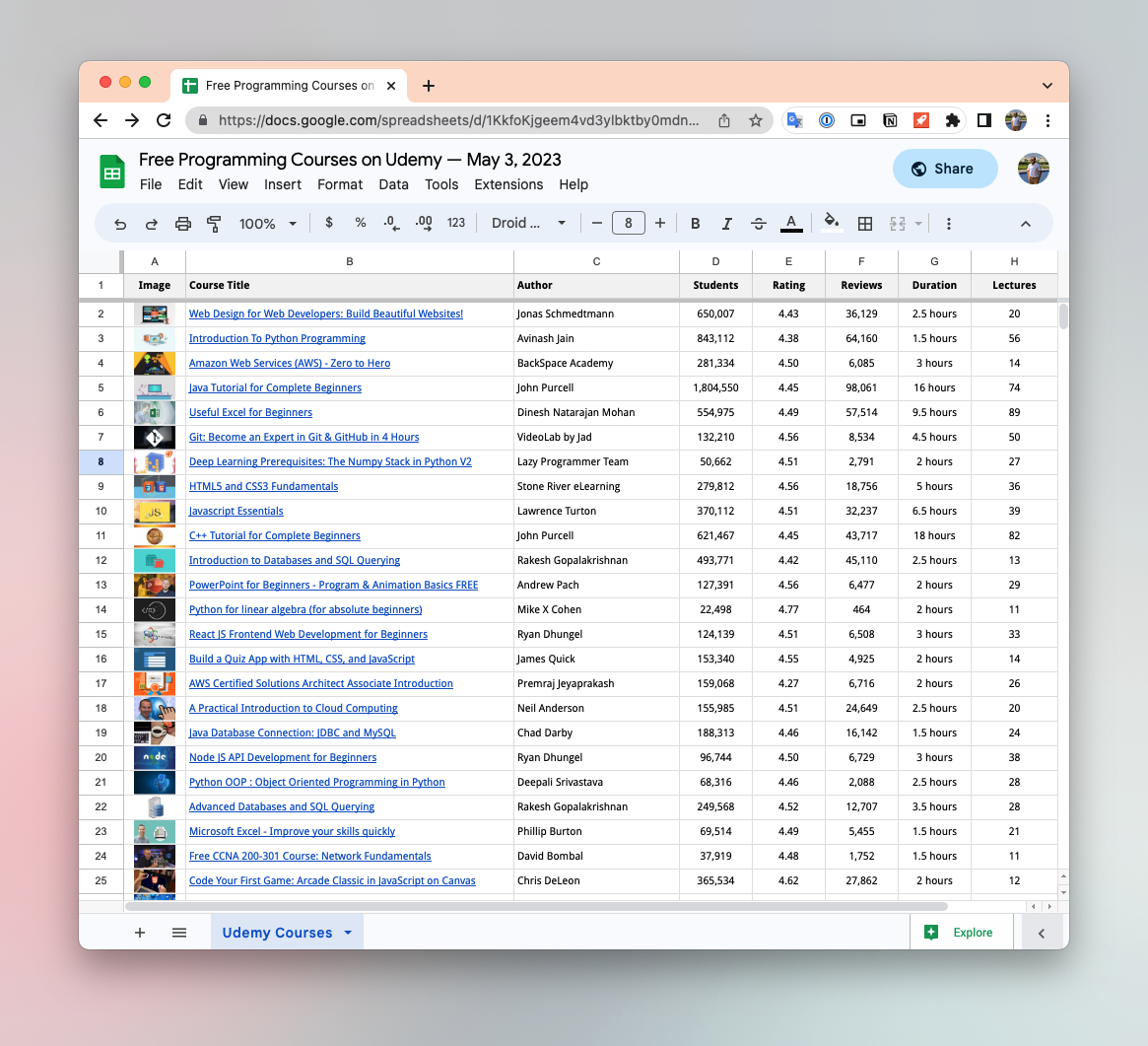Show side panel with left chevron
This screenshot has height=1046, width=1148.
(x=1042, y=933)
